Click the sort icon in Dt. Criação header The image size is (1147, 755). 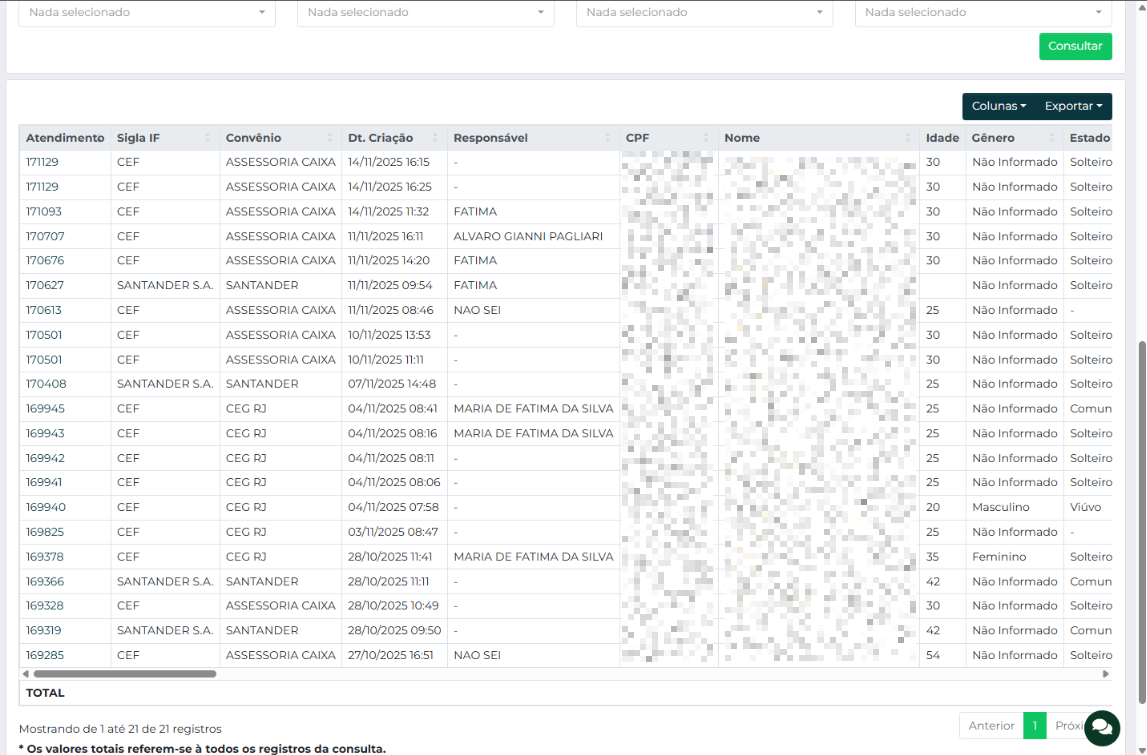[x=435, y=138]
